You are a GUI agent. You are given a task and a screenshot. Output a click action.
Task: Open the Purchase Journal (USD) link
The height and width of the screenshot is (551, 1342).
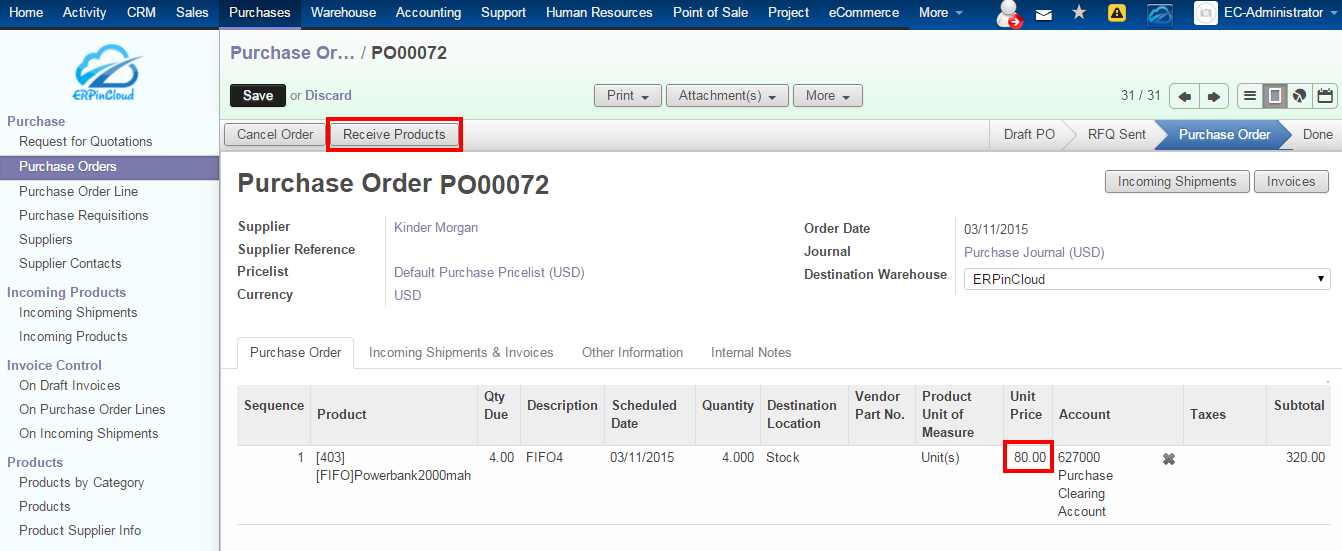tap(1034, 252)
